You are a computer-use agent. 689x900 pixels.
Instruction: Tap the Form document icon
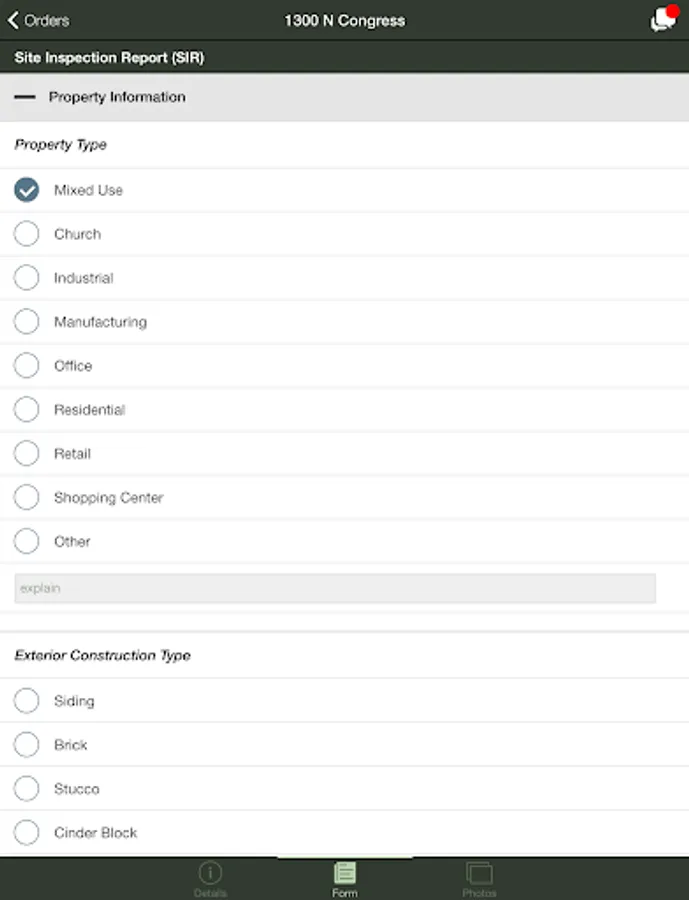coord(344,873)
